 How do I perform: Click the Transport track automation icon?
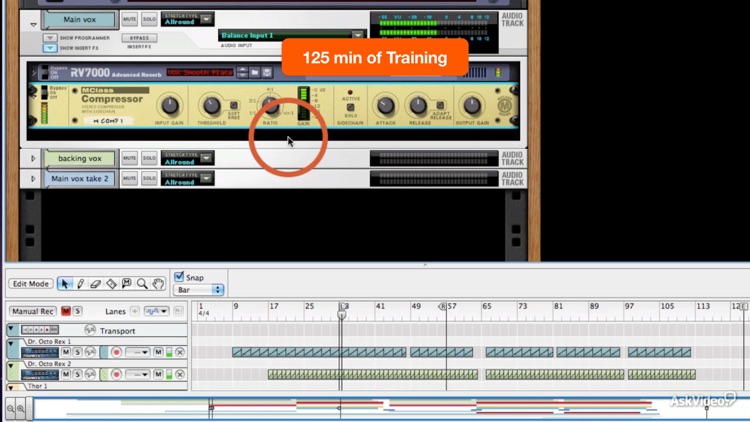[90, 330]
